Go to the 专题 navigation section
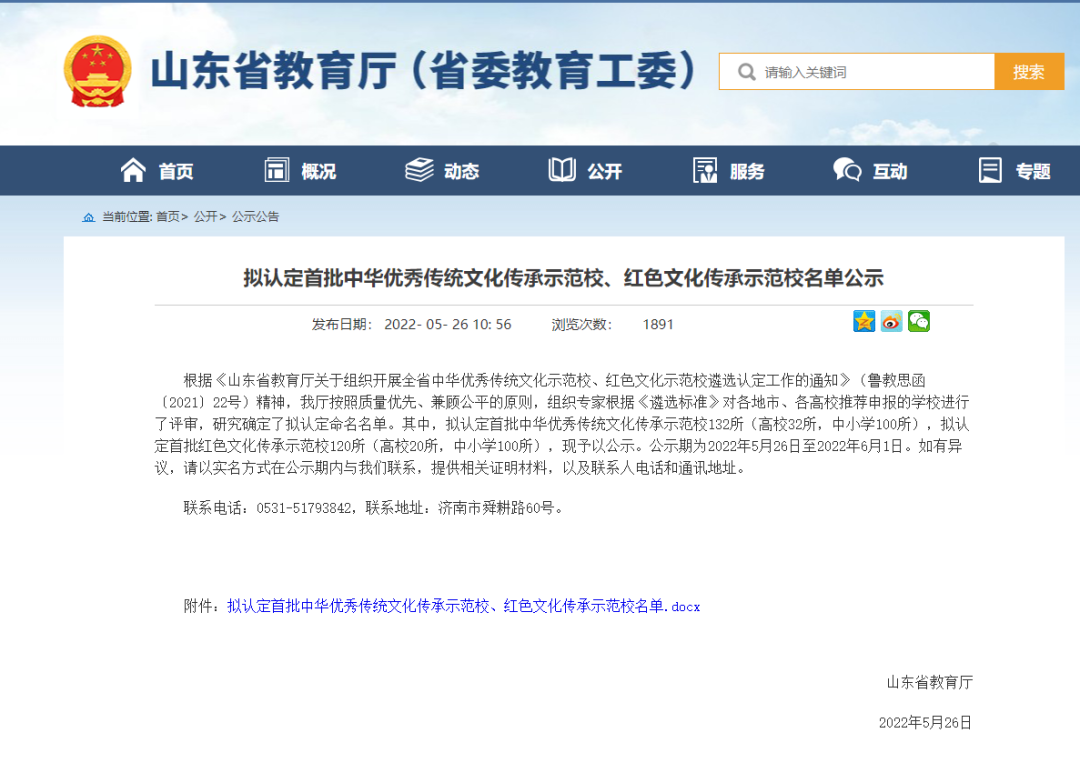Image resolution: width=1080 pixels, height=763 pixels. click(x=1032, y=172)
